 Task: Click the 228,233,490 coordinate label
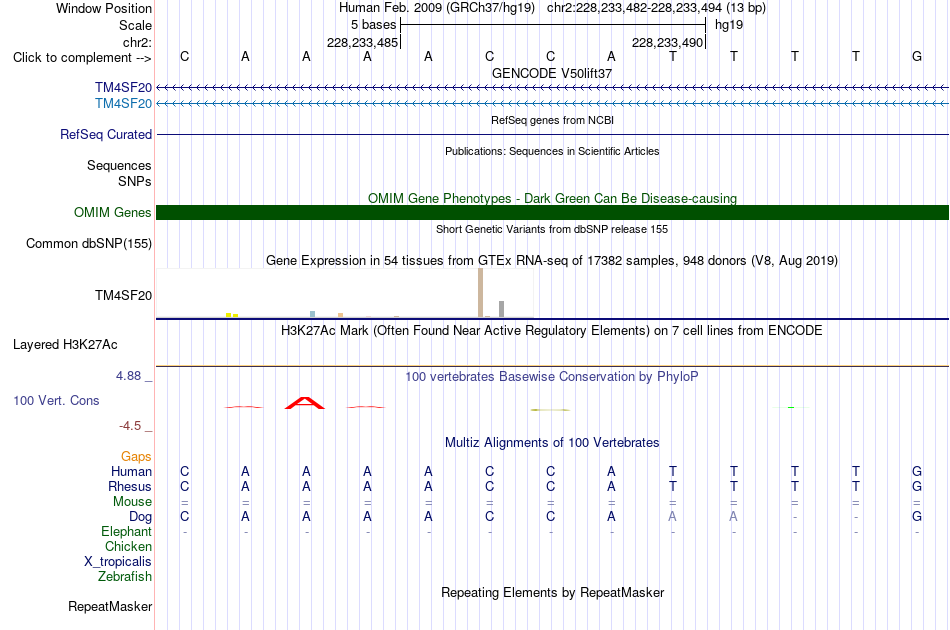tap(667, 42)
